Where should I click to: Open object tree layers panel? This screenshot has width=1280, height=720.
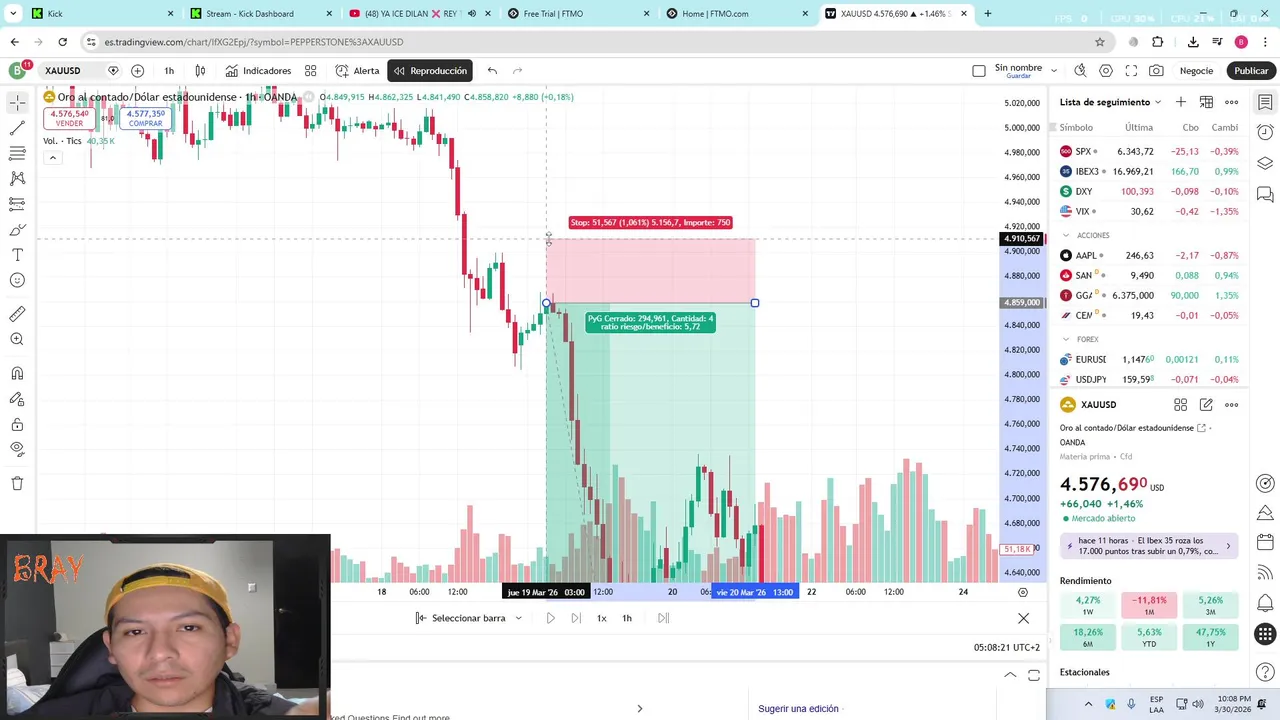(1265, 163)
